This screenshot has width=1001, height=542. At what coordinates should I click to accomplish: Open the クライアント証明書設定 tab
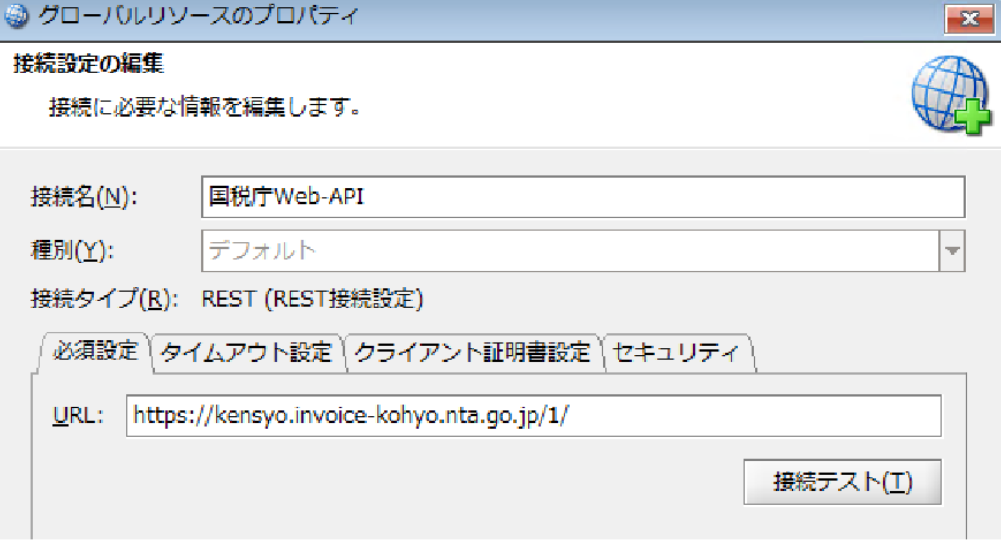tap(472, 352)
